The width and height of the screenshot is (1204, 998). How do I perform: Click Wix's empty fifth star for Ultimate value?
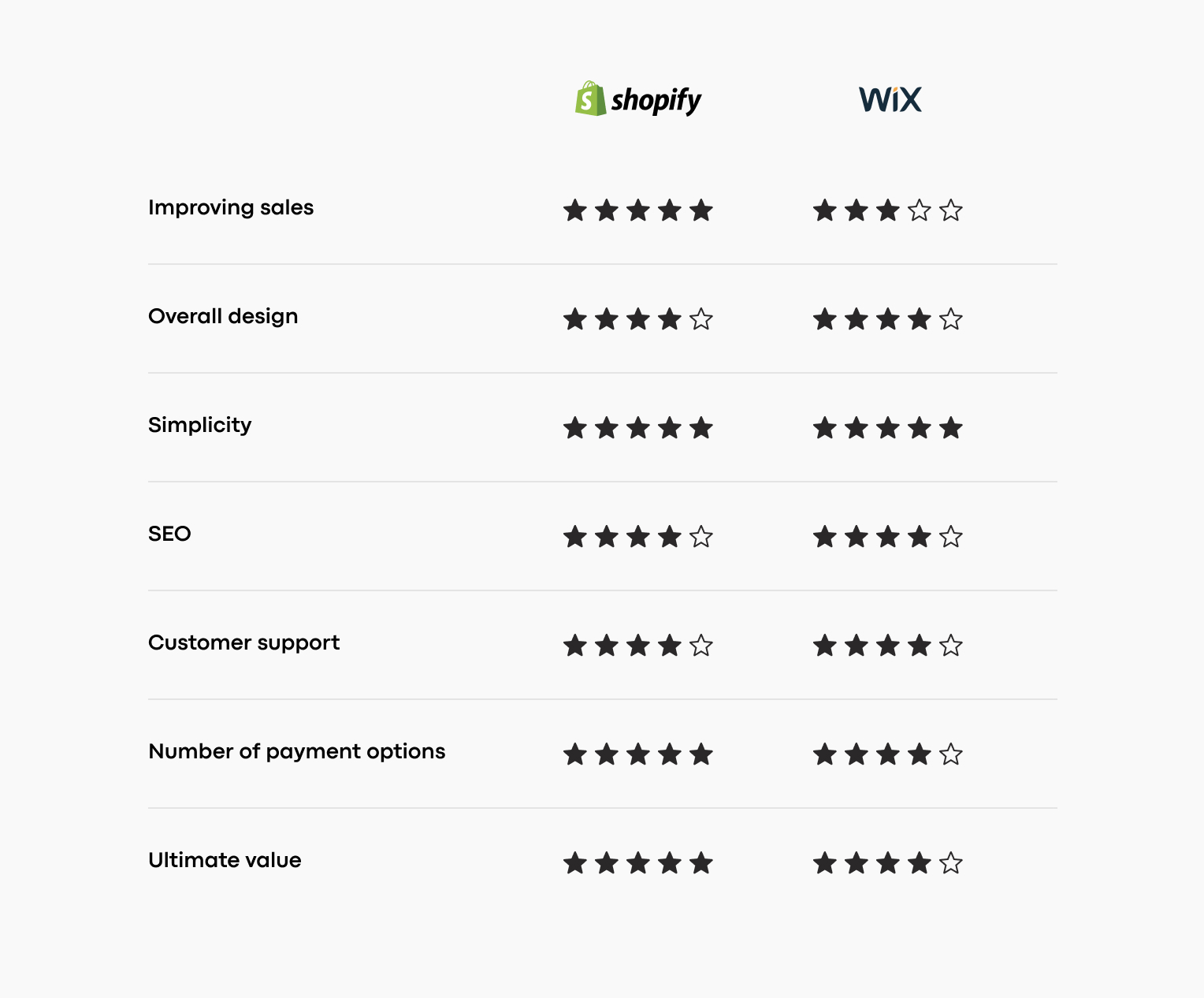[951, 863]
